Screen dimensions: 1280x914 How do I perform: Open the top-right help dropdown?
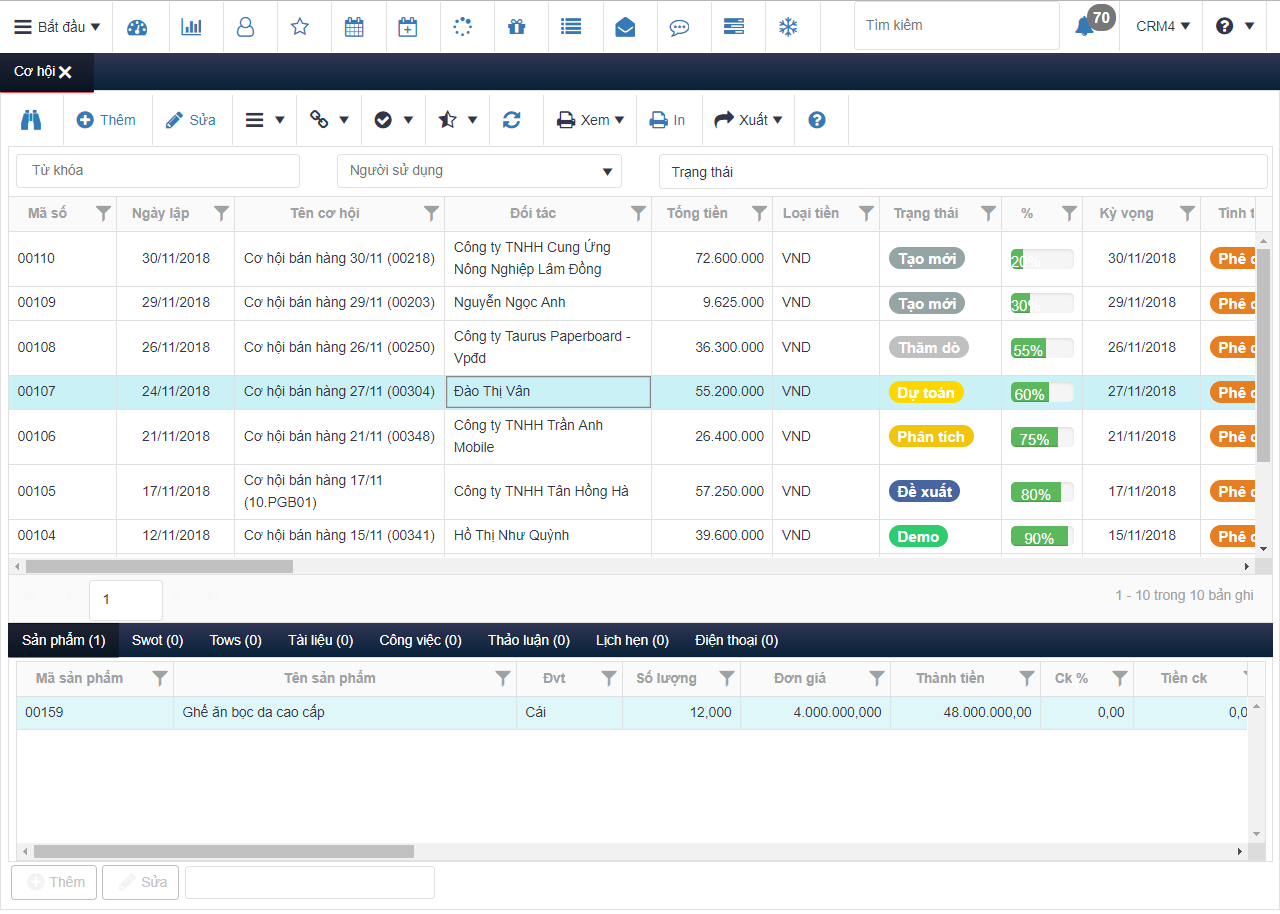(x=1235, y=27)
